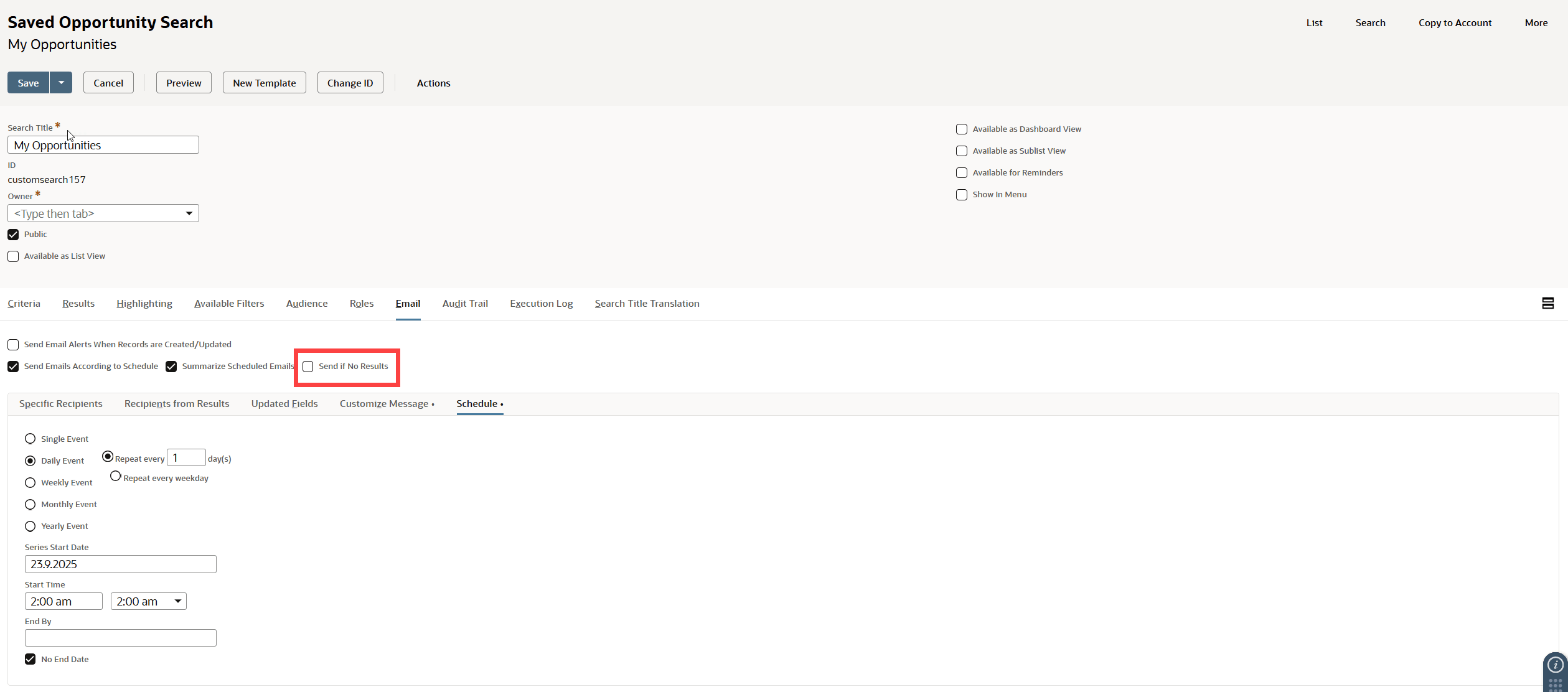Image resolution: width=1568 pixels, height=692 pixels.
Task: Uncheck No End Date
Action: pyautogui.click(x=30, y=659)
